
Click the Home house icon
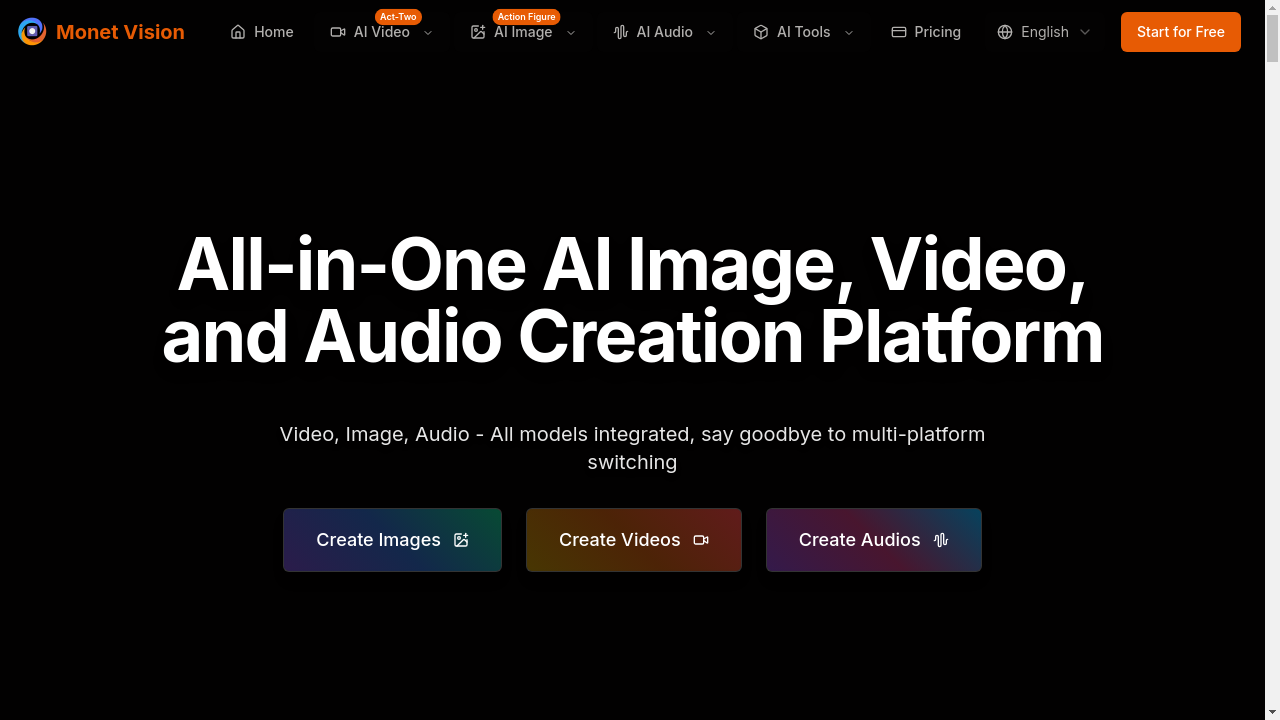click(x=238, y=32)
